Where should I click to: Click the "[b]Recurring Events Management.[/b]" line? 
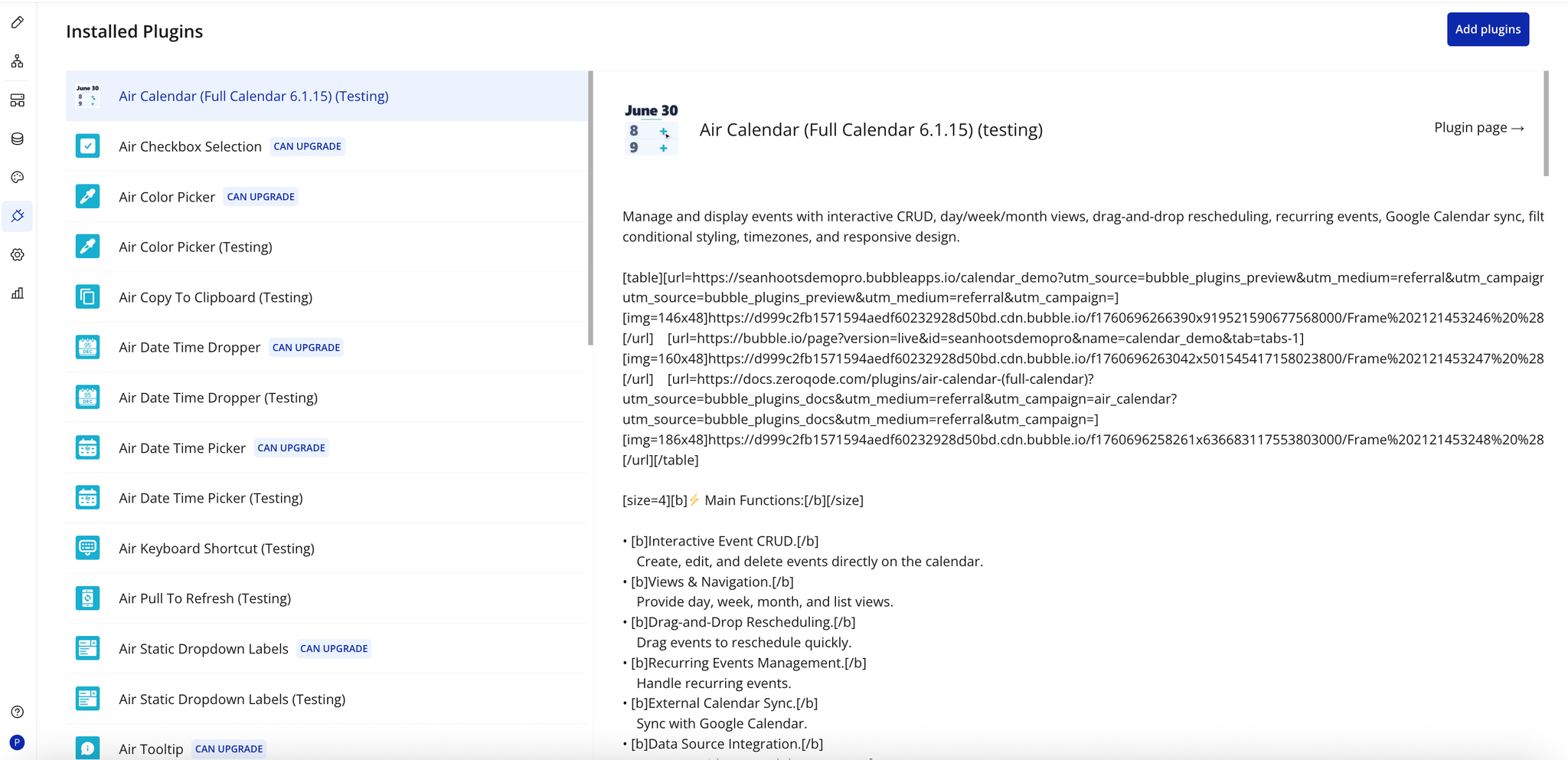(x=748, y=663)
